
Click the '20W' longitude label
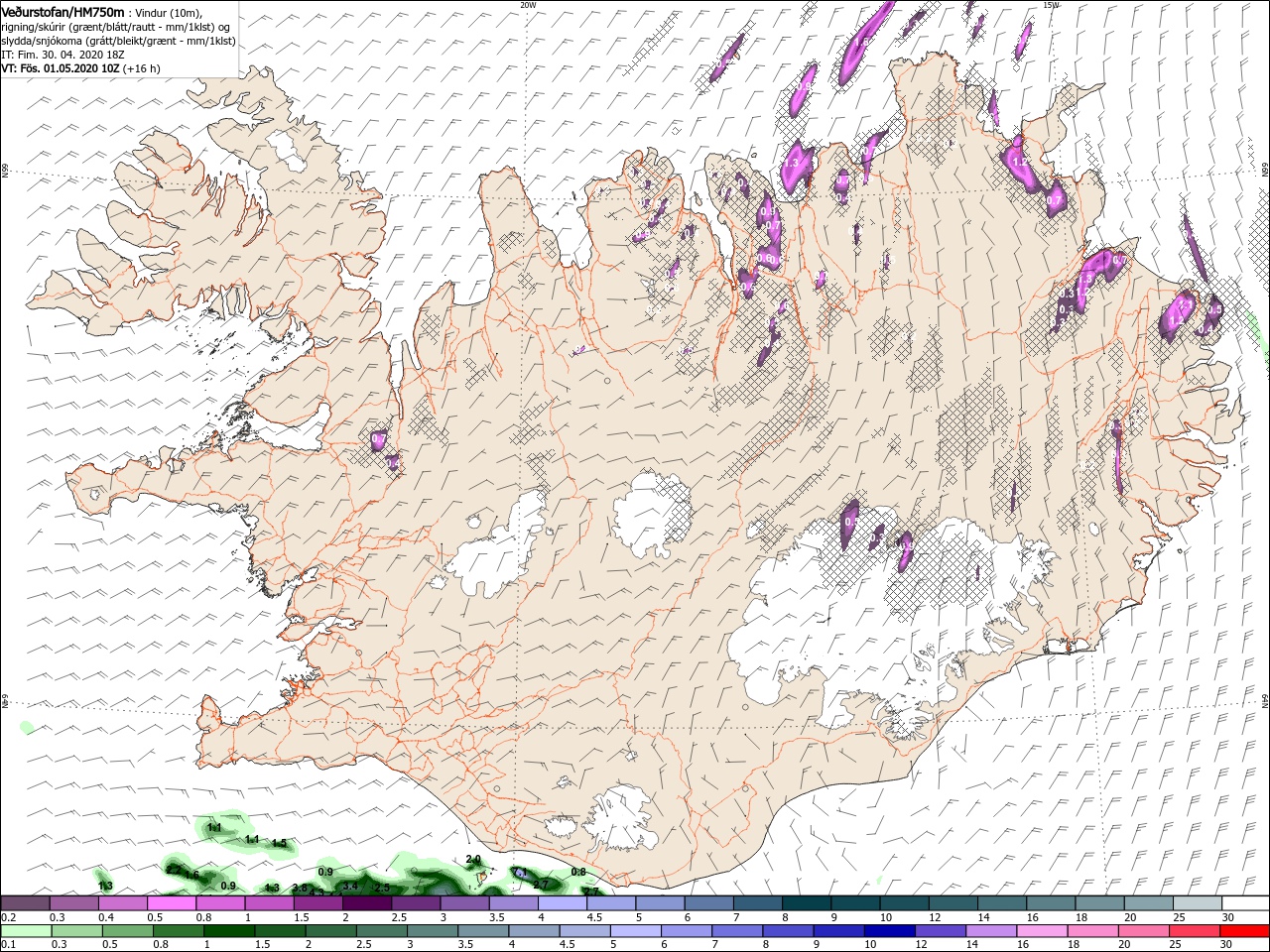(x=528, y=4)
